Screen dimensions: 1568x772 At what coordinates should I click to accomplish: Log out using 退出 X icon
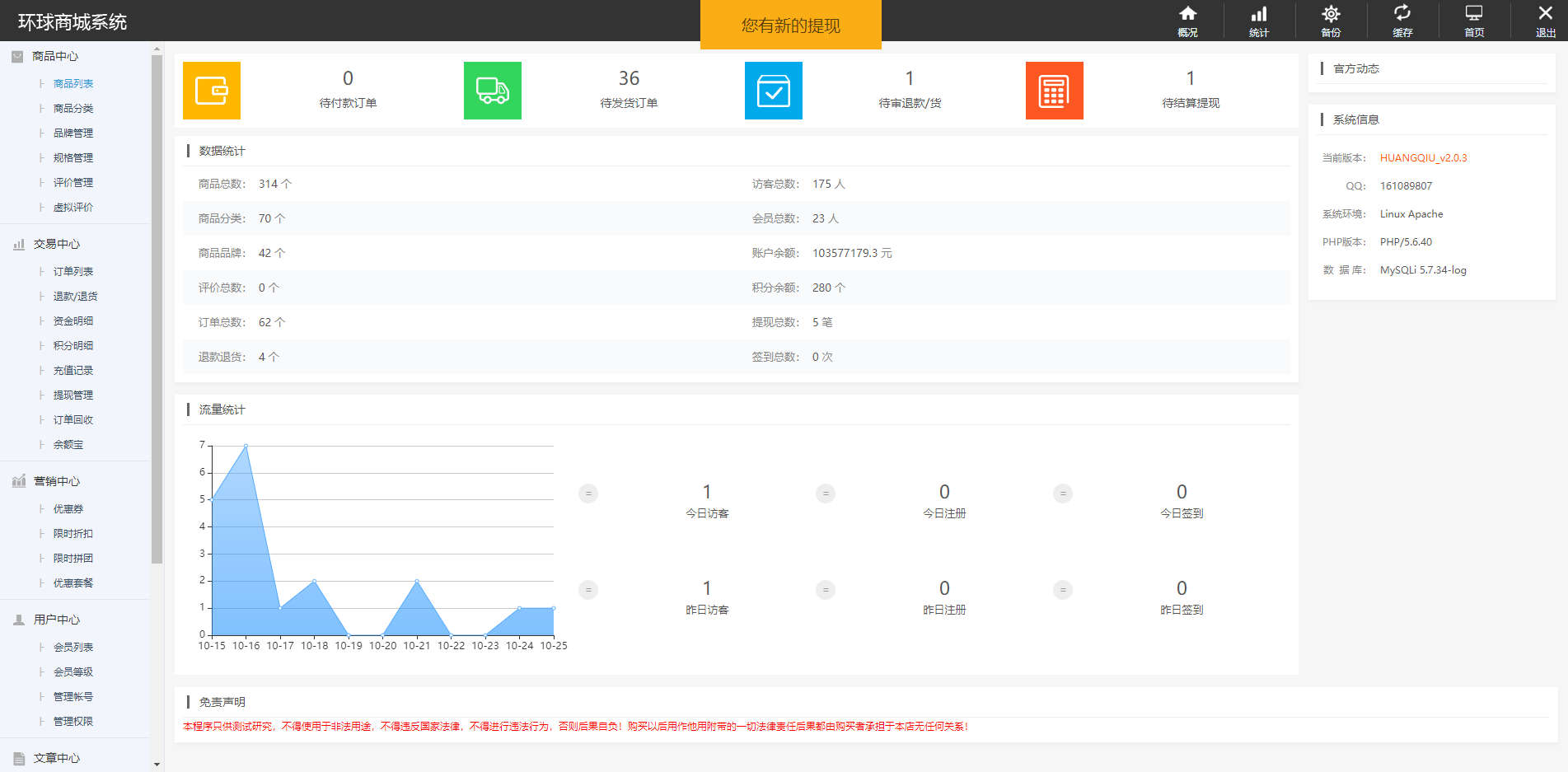(1546, 13)
